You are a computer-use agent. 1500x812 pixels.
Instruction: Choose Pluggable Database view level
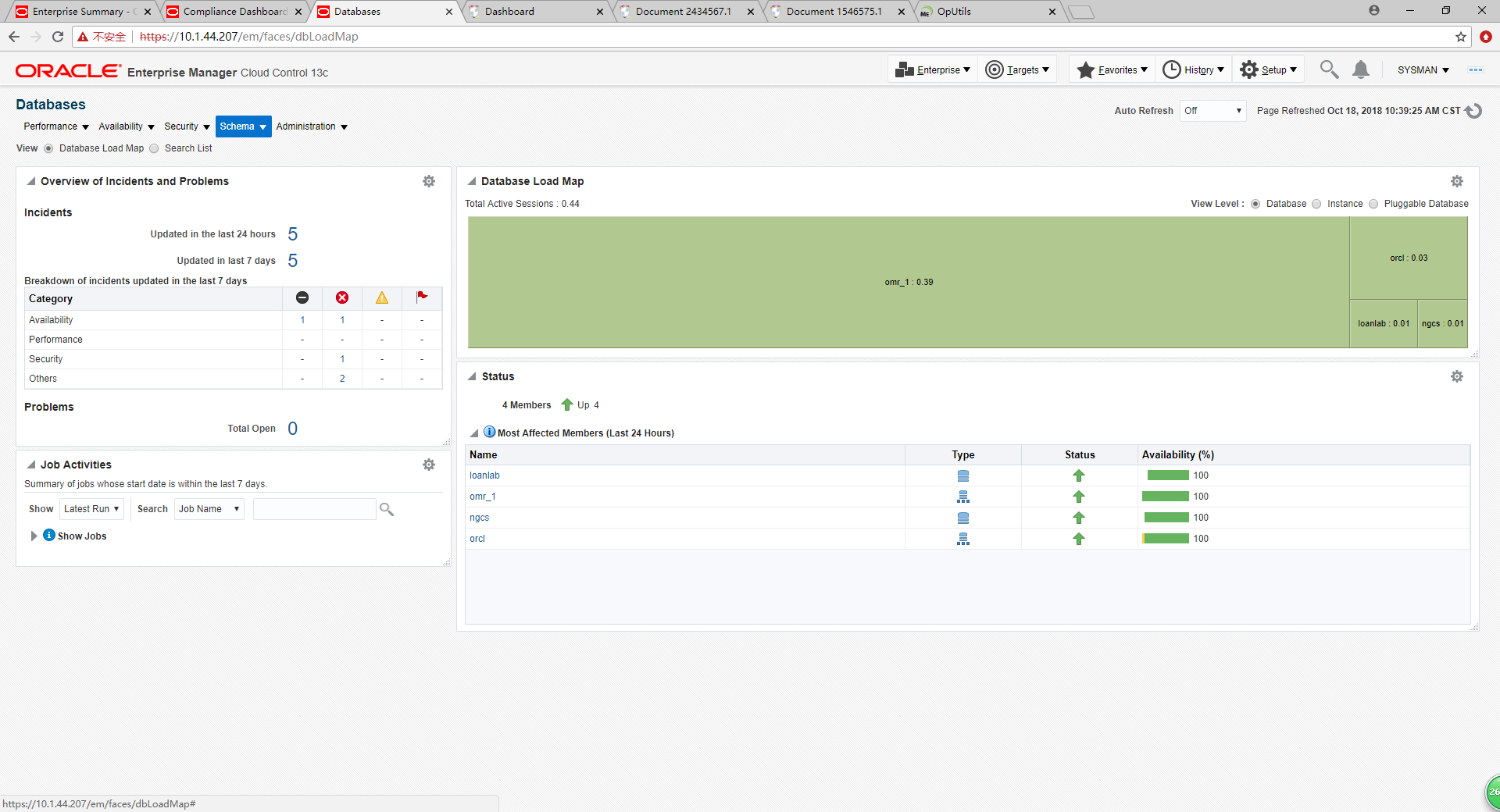(1373, 204)
